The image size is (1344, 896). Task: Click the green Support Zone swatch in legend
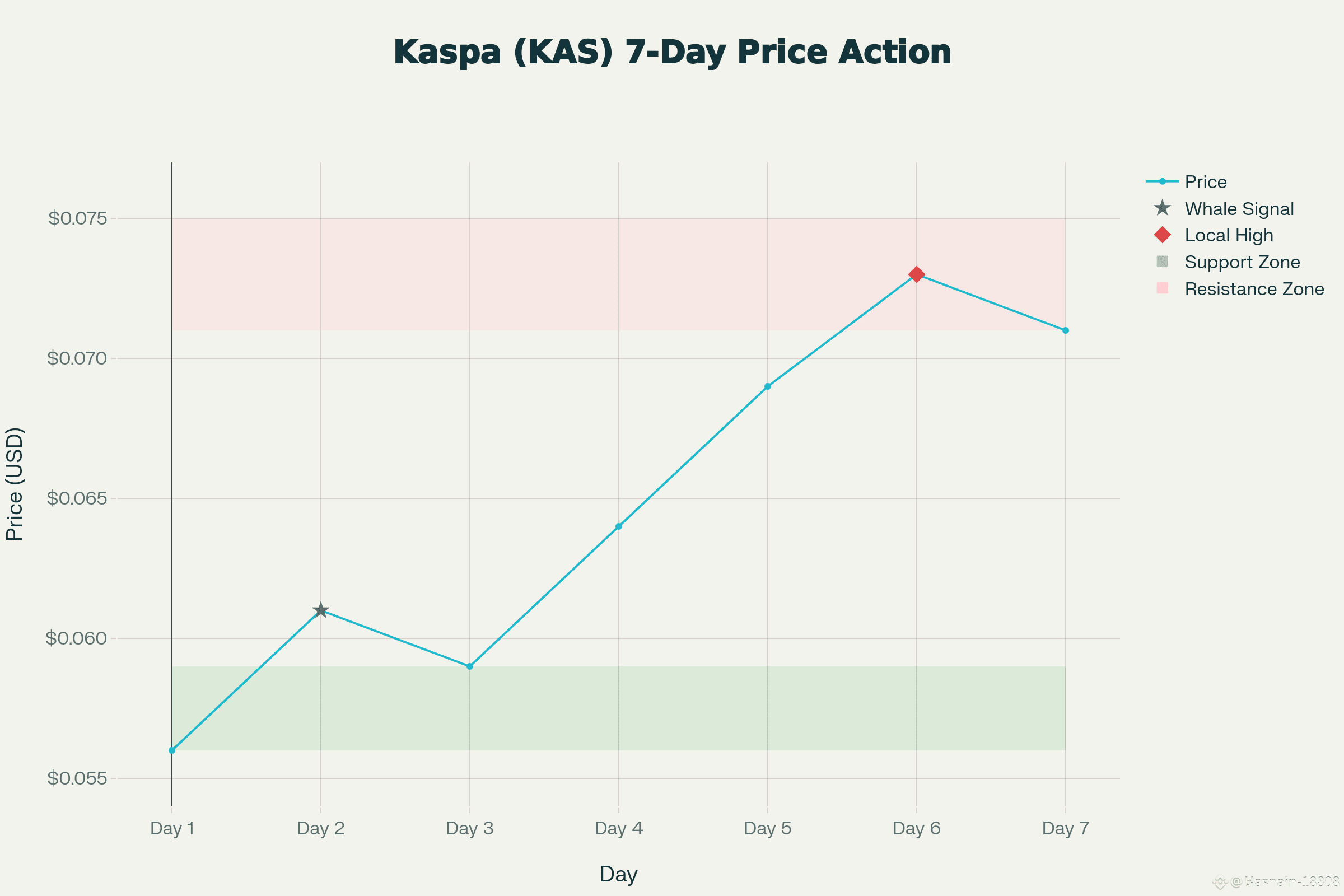pyautogui.click(x=1163, y=261)
